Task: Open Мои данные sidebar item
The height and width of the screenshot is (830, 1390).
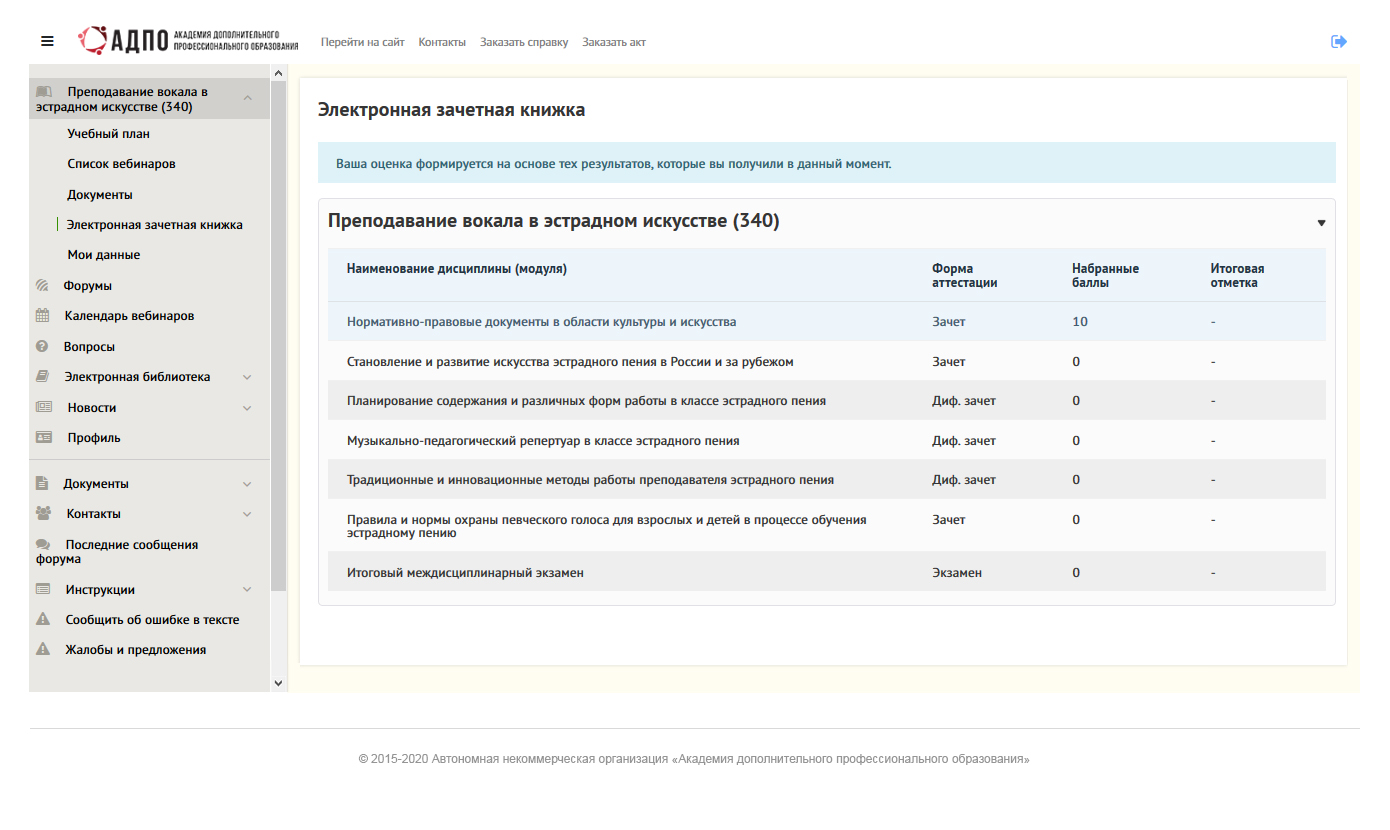Action: click(103, 255)
